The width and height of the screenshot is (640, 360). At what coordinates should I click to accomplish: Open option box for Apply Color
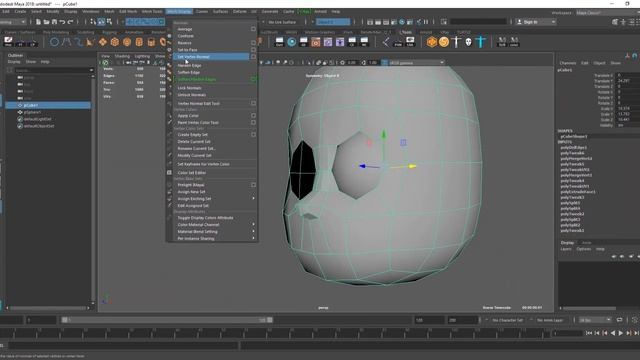(253, 116)
